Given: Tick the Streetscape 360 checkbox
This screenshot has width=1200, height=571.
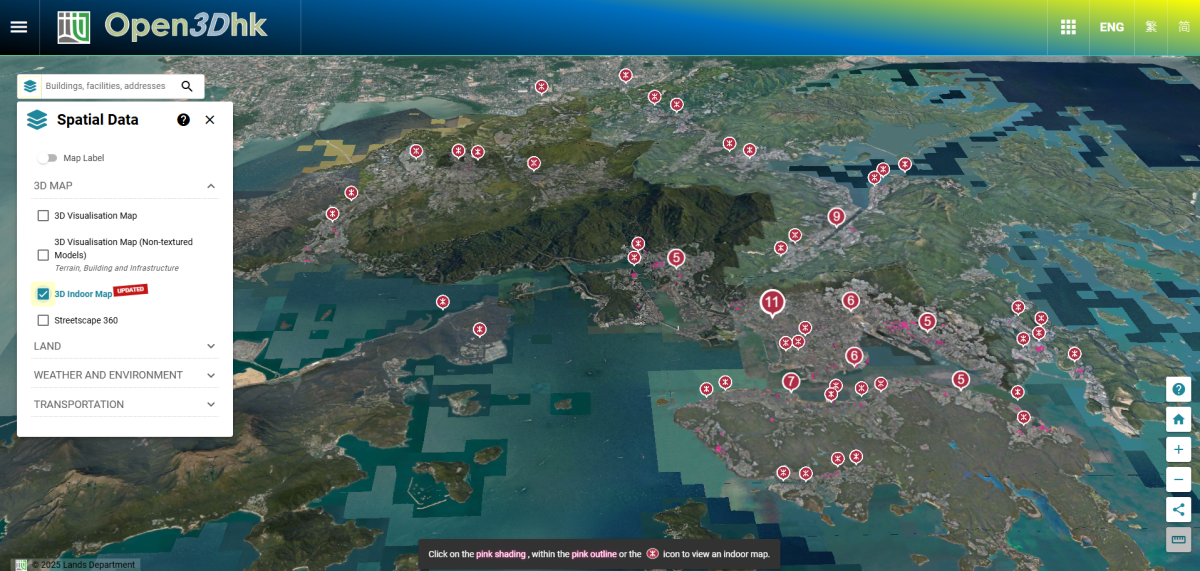Looking at the screenshot, I should coord(43,321).
